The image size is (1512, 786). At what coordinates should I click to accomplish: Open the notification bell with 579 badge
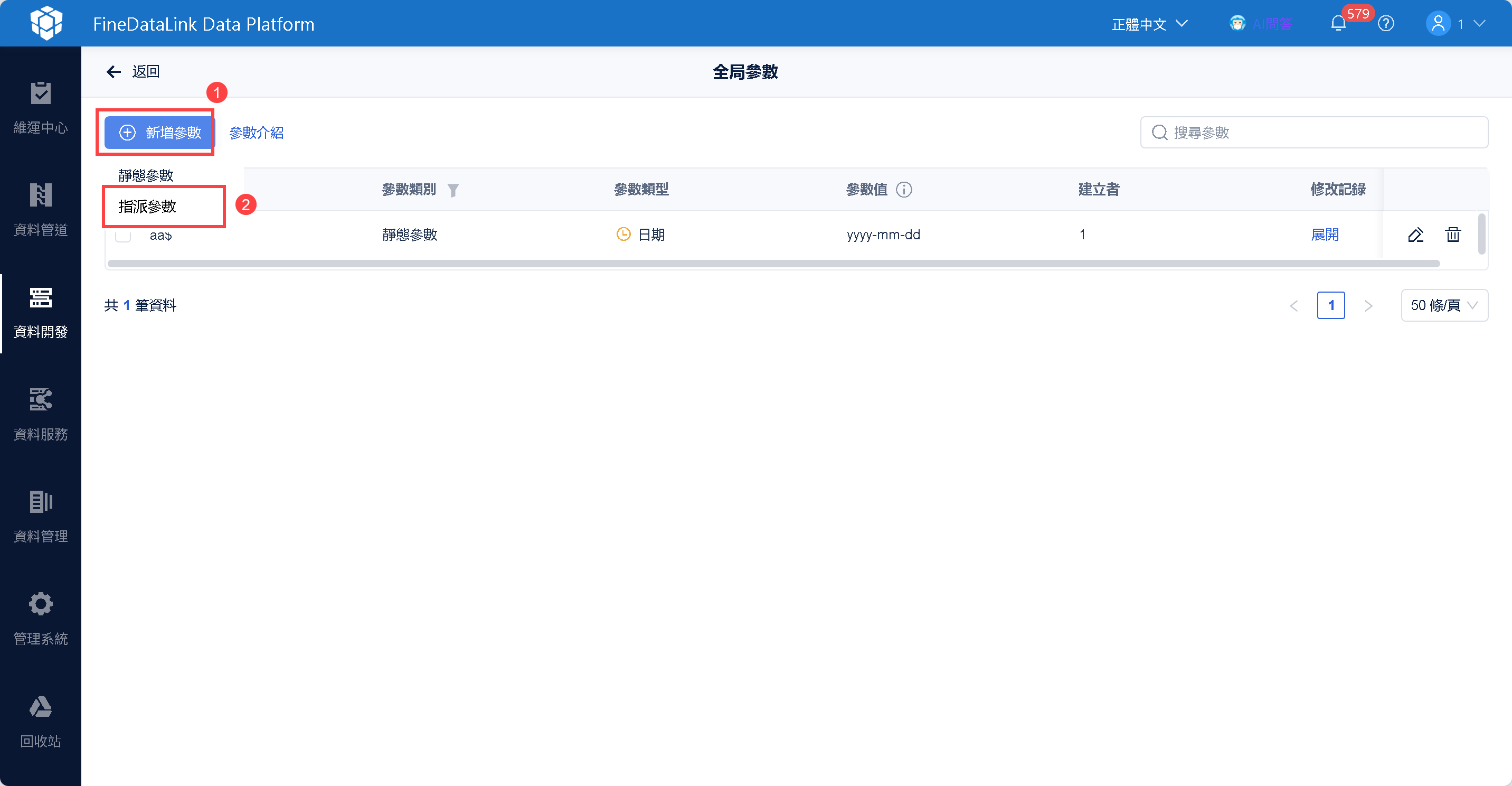click(x=1338, y=24)
